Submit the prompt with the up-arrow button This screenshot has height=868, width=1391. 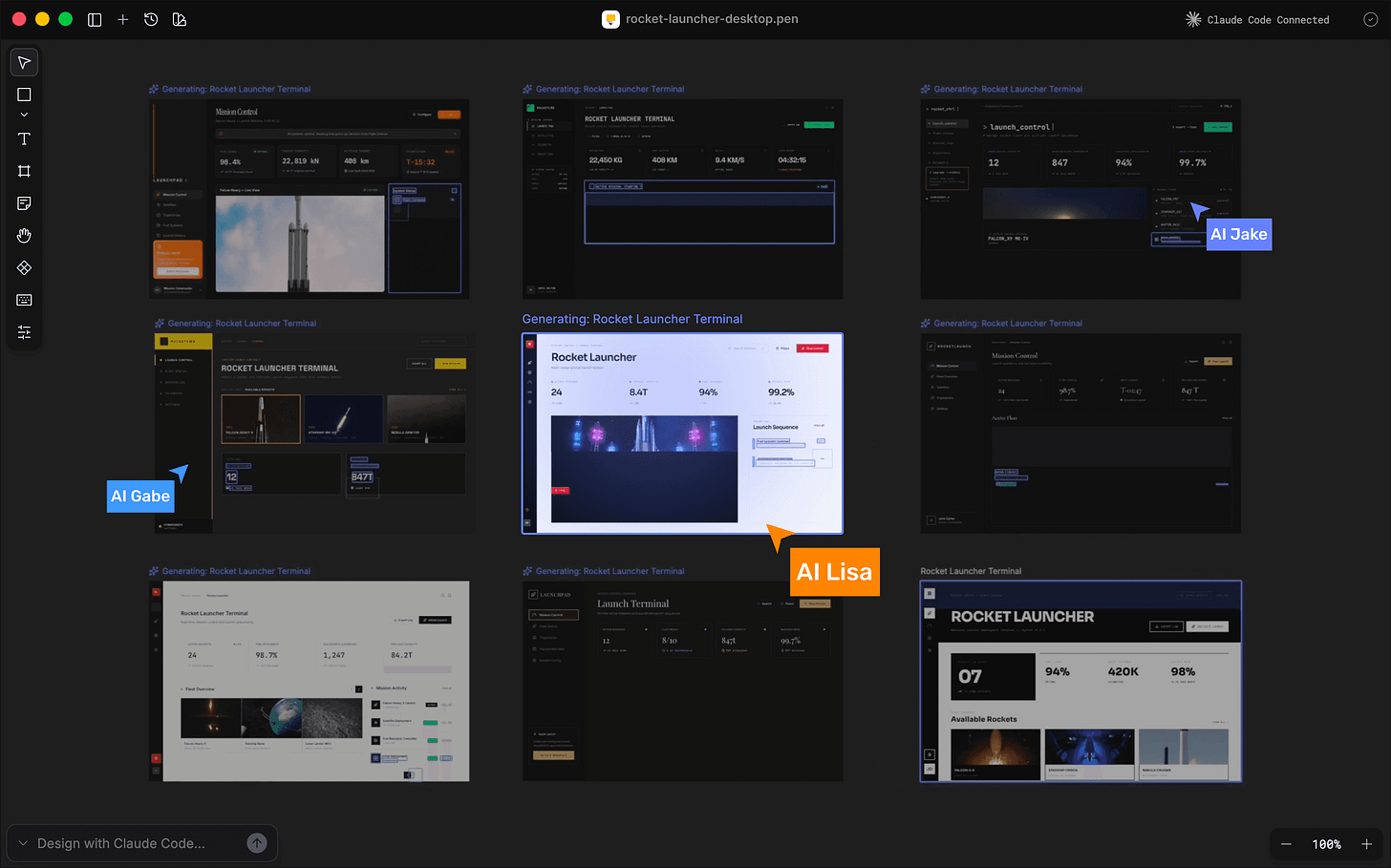pos(256,843)
